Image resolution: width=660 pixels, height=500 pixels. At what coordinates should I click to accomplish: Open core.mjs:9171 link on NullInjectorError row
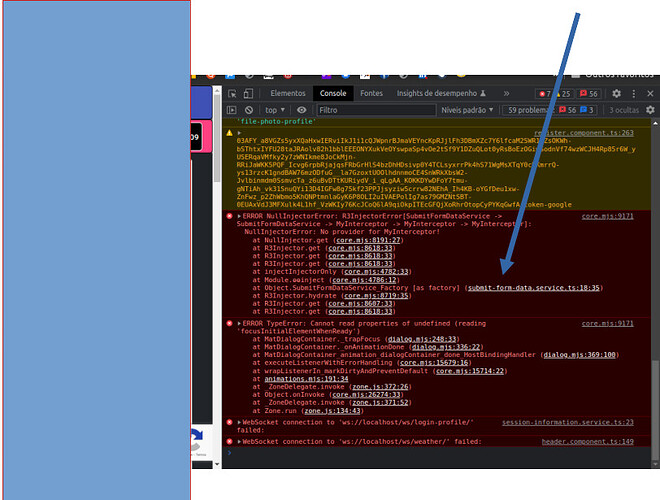607,216
